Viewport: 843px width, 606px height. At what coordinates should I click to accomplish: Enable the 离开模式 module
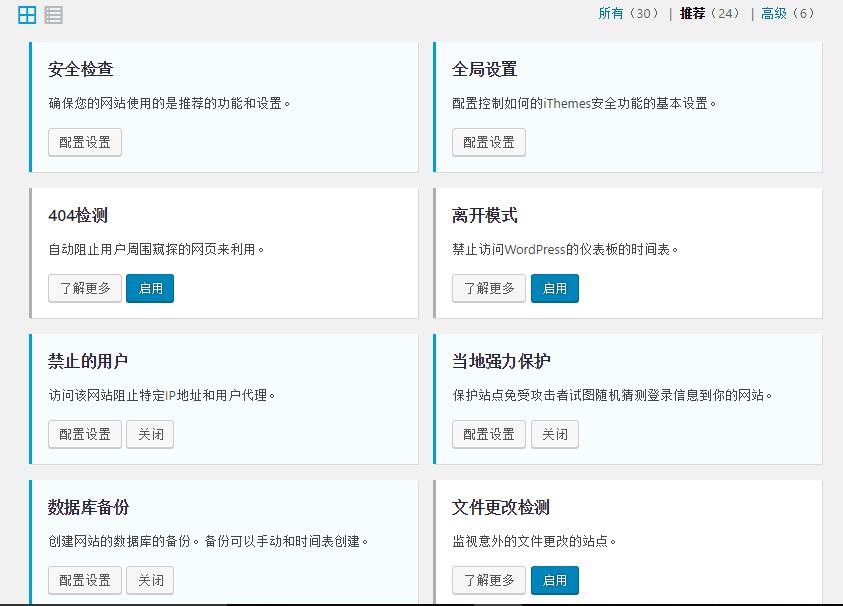pyautogui.click(x=555, y=288)
